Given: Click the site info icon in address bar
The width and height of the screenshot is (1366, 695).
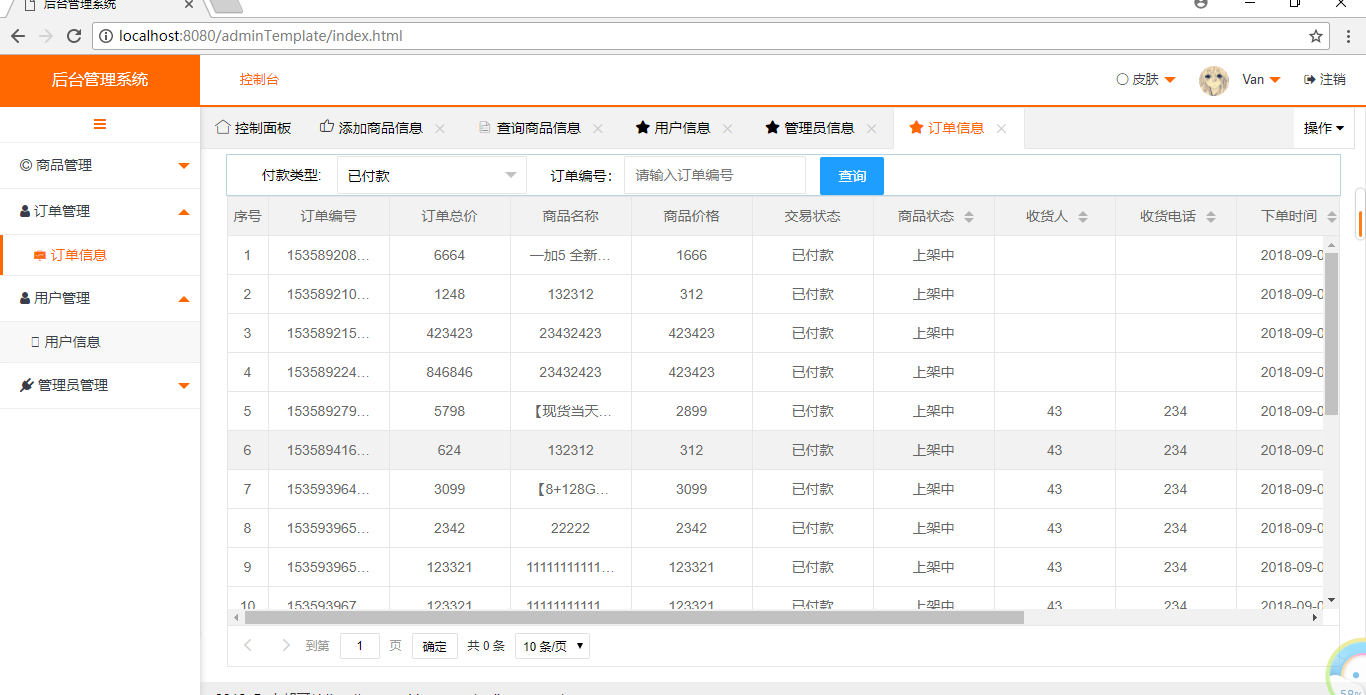Looking at the screenshot, I should [x=106, y=36].
